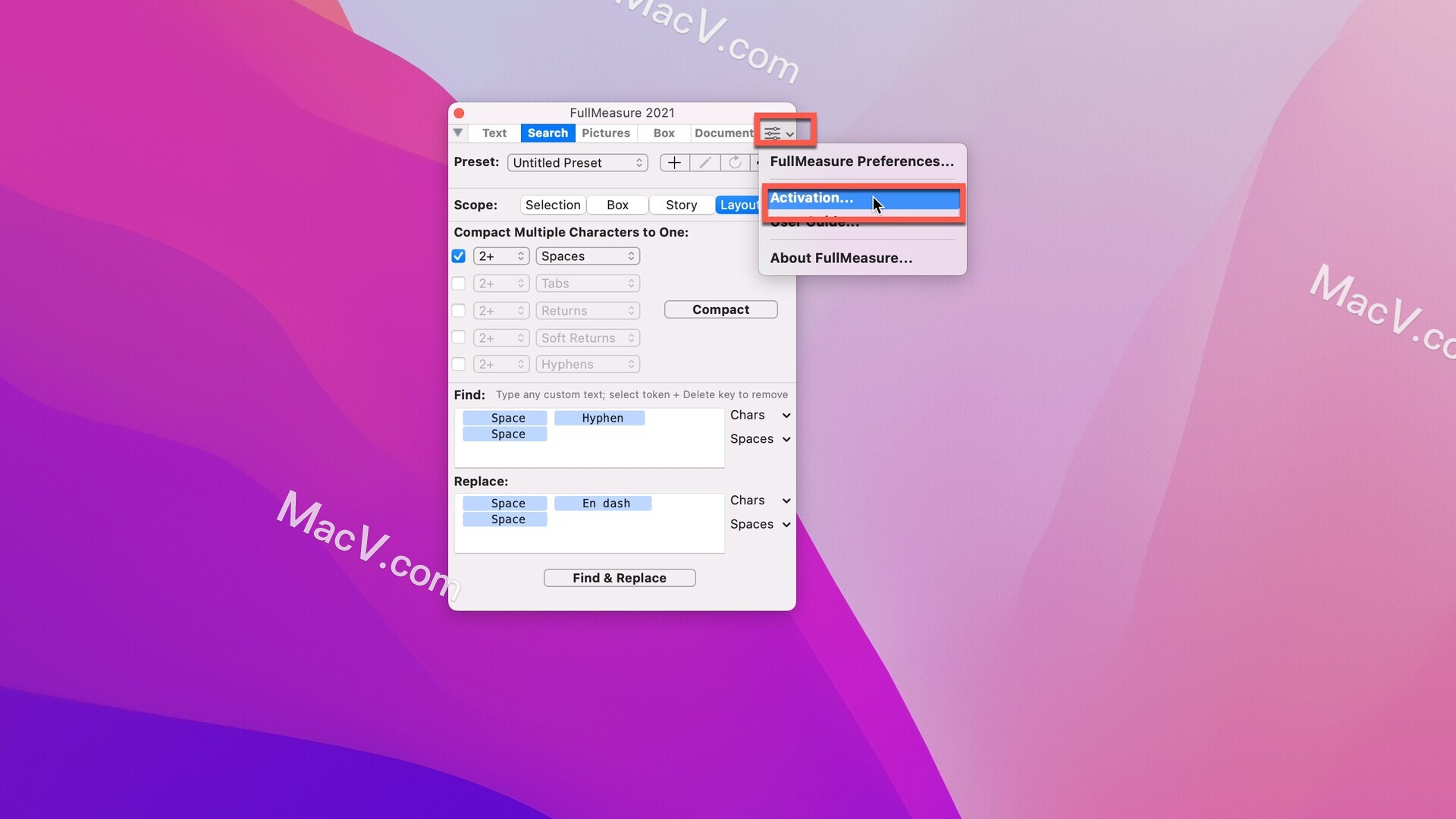Open the settings sliders menu icon
Image resolution: width=1456 pixels, height=819 pixels.
pos(779,133)
